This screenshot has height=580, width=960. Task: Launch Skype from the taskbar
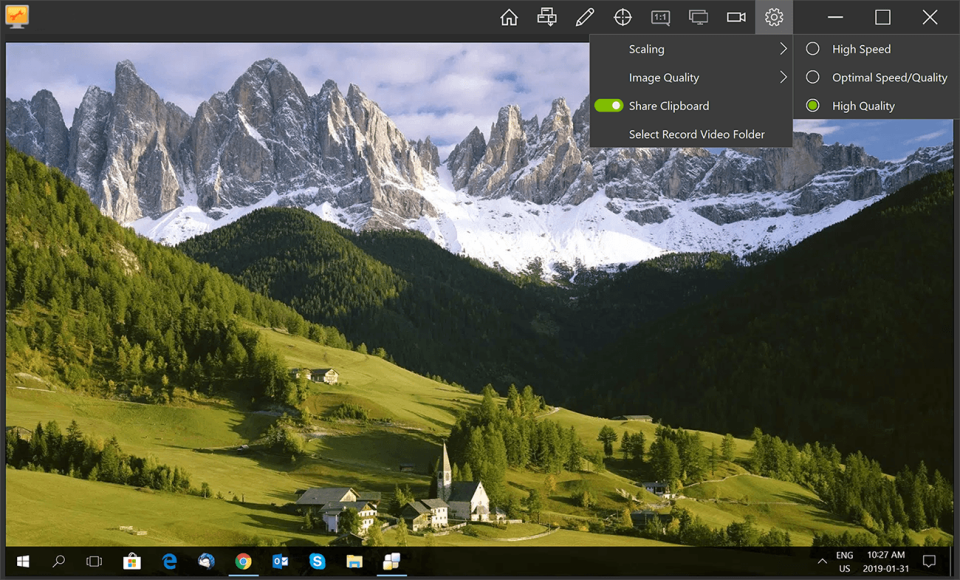(x=317, y=561)
